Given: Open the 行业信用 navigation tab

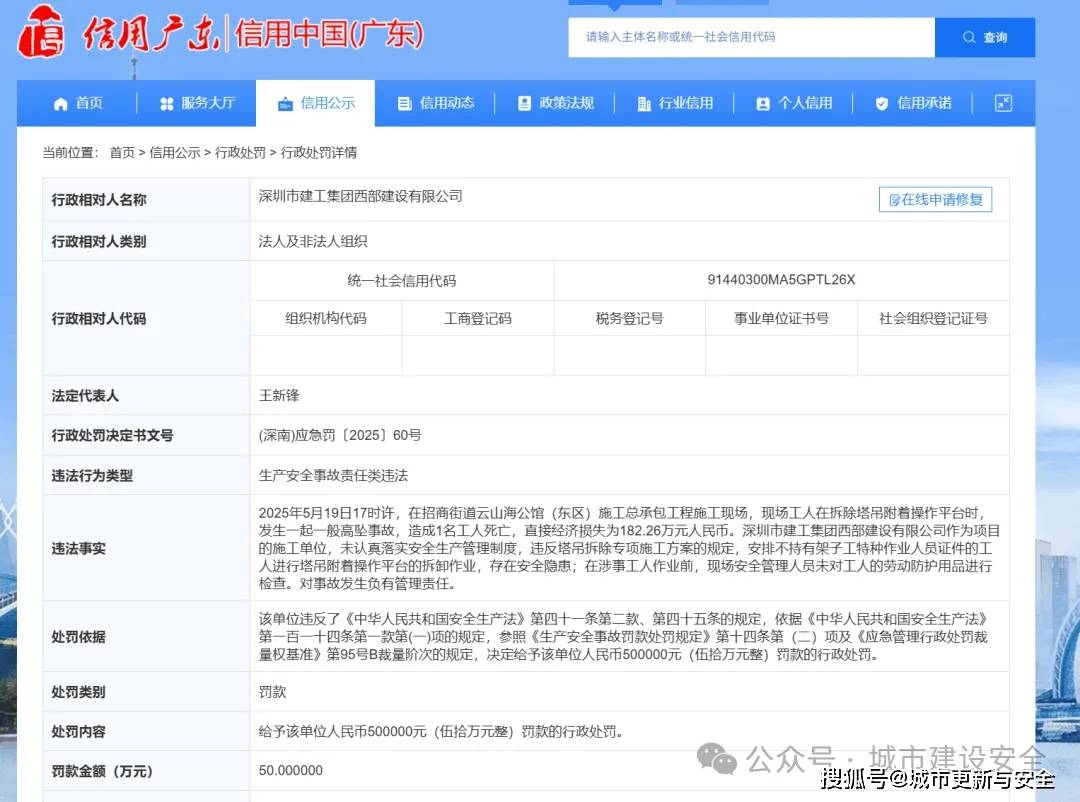Looking at the screenshot, I should (674, 103).
